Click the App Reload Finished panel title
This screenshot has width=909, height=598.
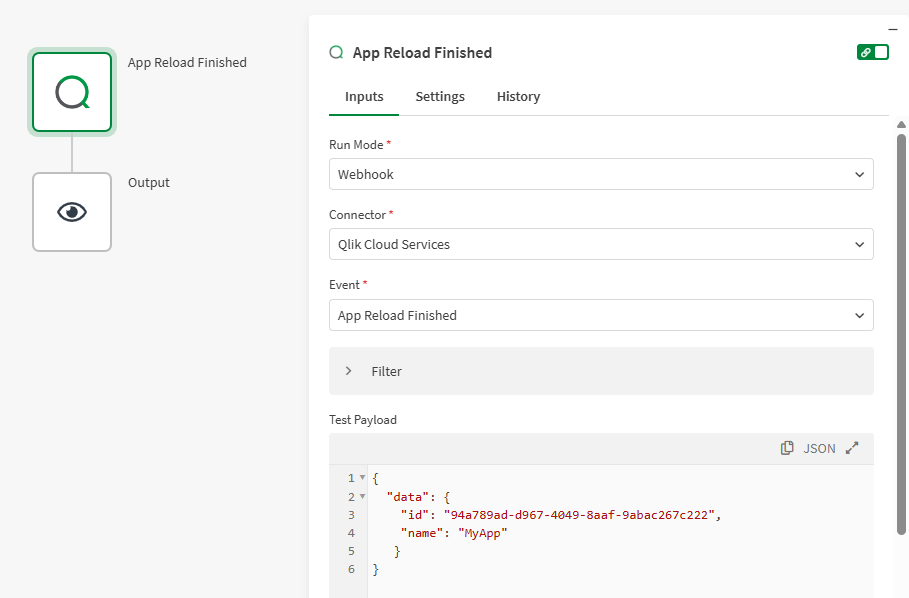coord(422,53)
